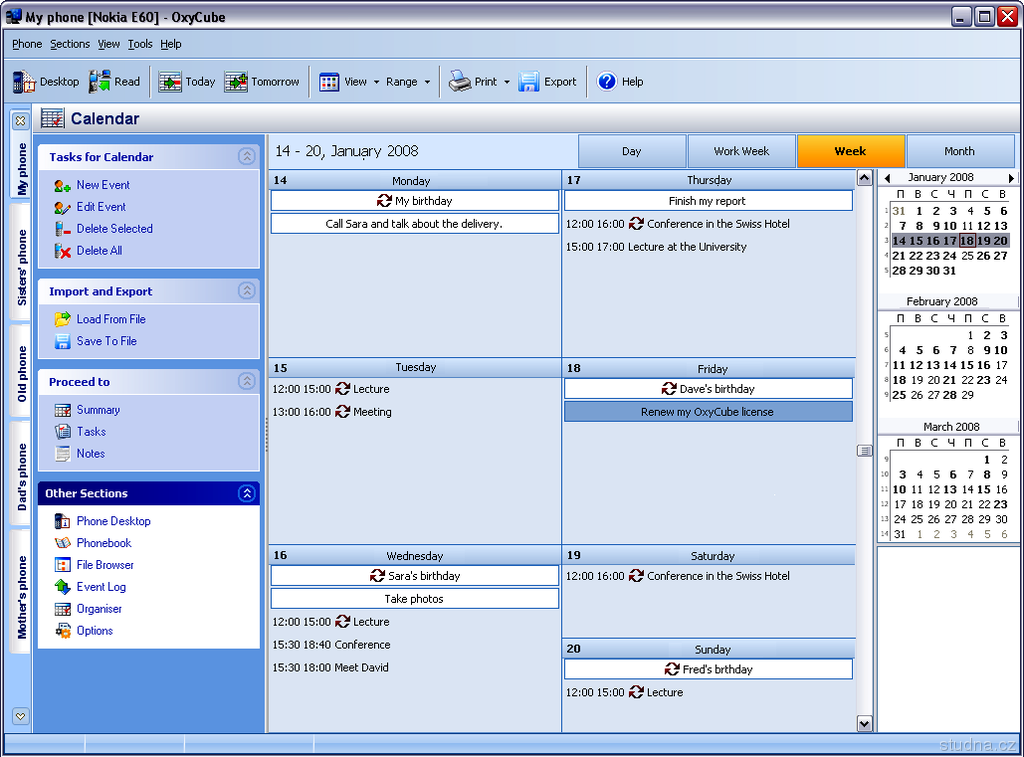
Task: Open the File Browser section
Action: pos(105,565)
